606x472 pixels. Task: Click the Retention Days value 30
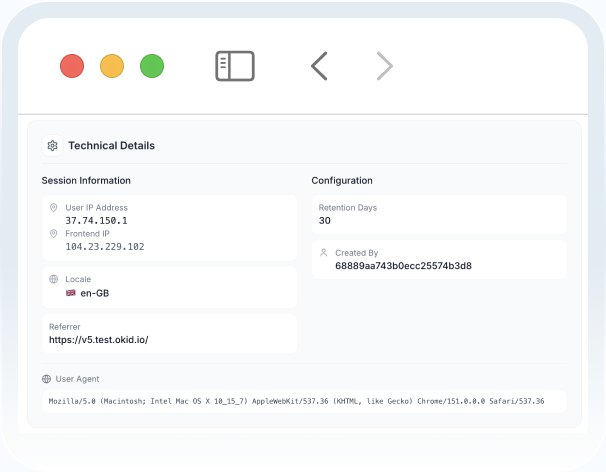(325, 221)
